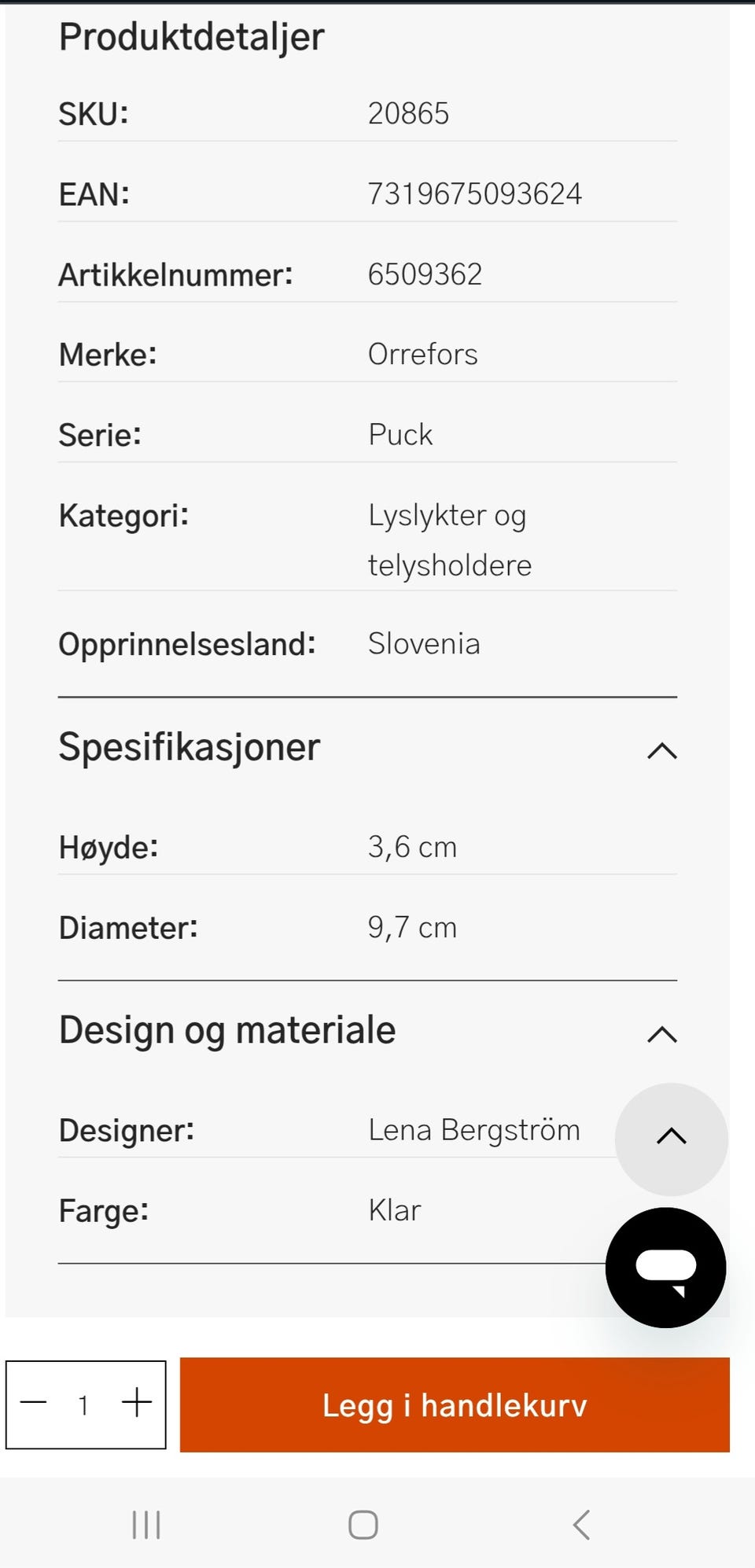The height and width of the screenshot is (1568, 755).
Task: Collapse the Design og materiale chevron
Action: 662,1033
